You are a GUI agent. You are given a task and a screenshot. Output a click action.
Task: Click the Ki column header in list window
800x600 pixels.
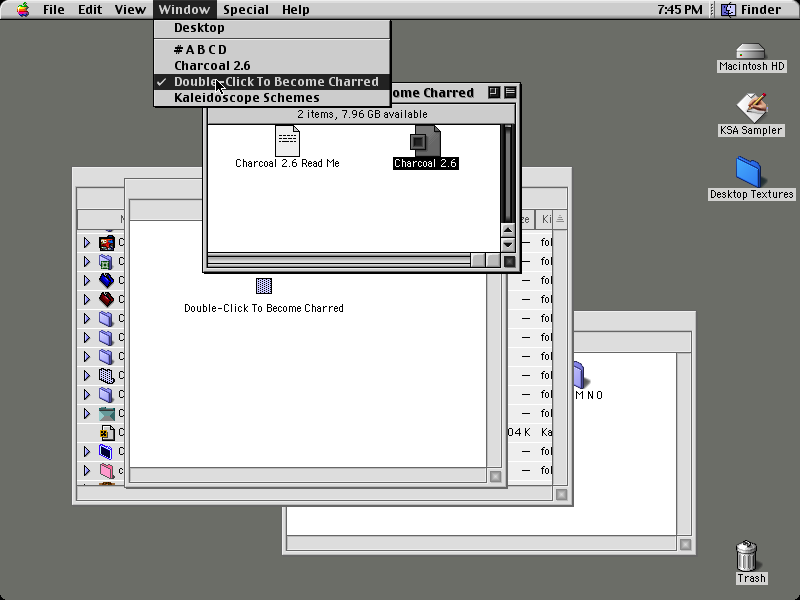coord(546,219)
